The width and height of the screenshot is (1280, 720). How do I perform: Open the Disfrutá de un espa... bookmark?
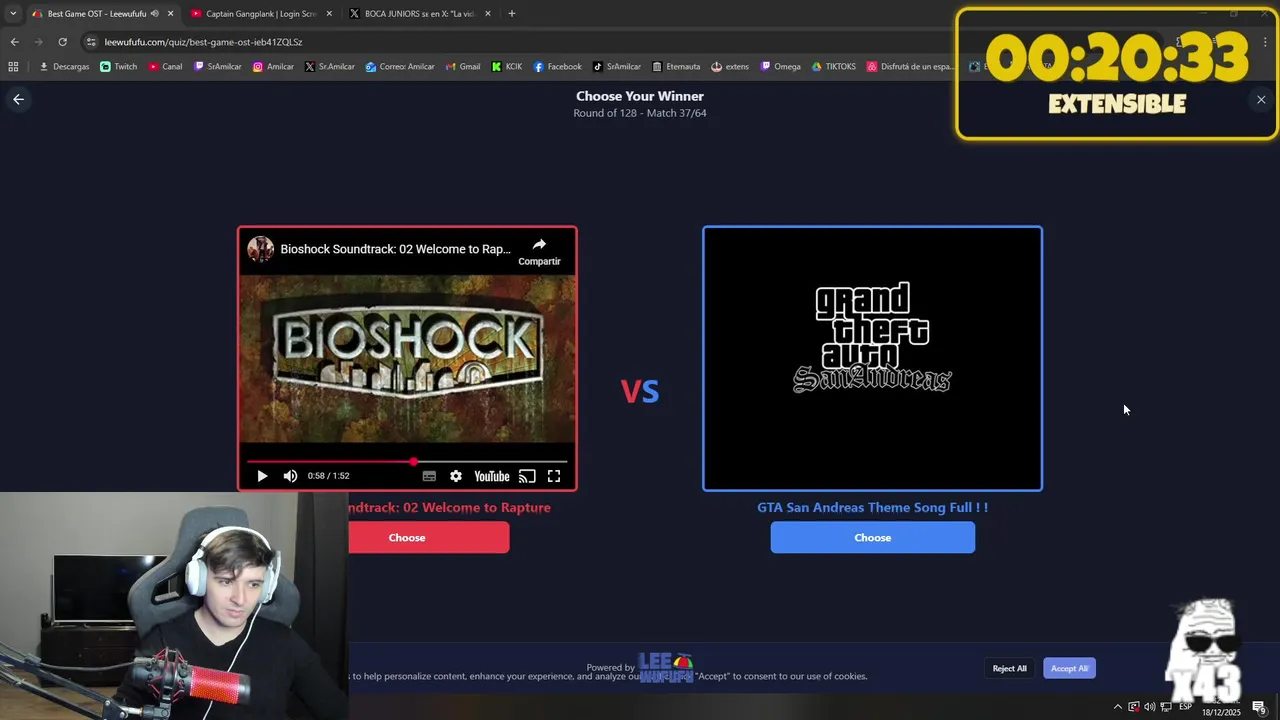click(910, 67)
